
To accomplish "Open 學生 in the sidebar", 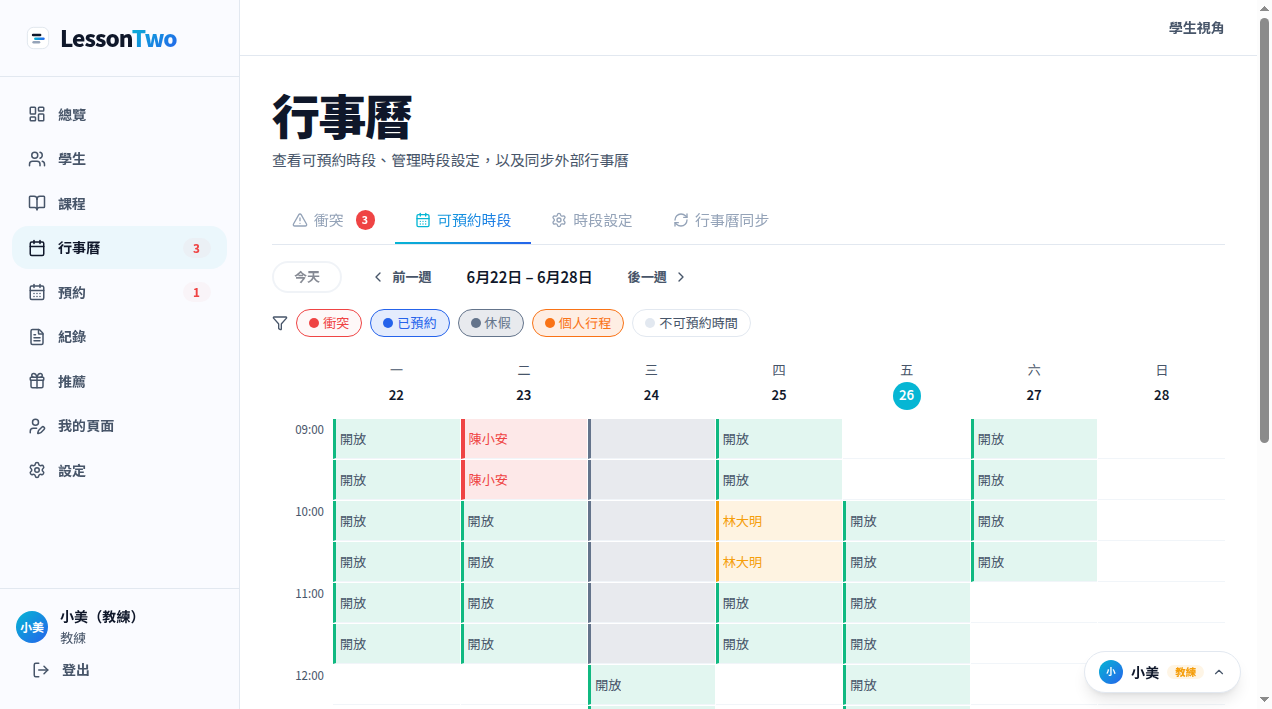I will tap(119, 159).
